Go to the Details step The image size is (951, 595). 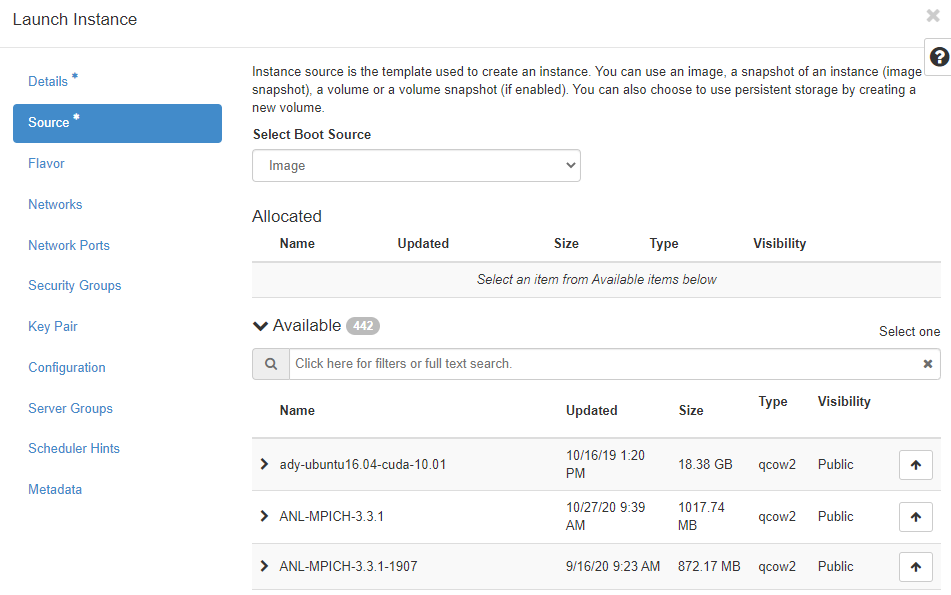(48, 82)
